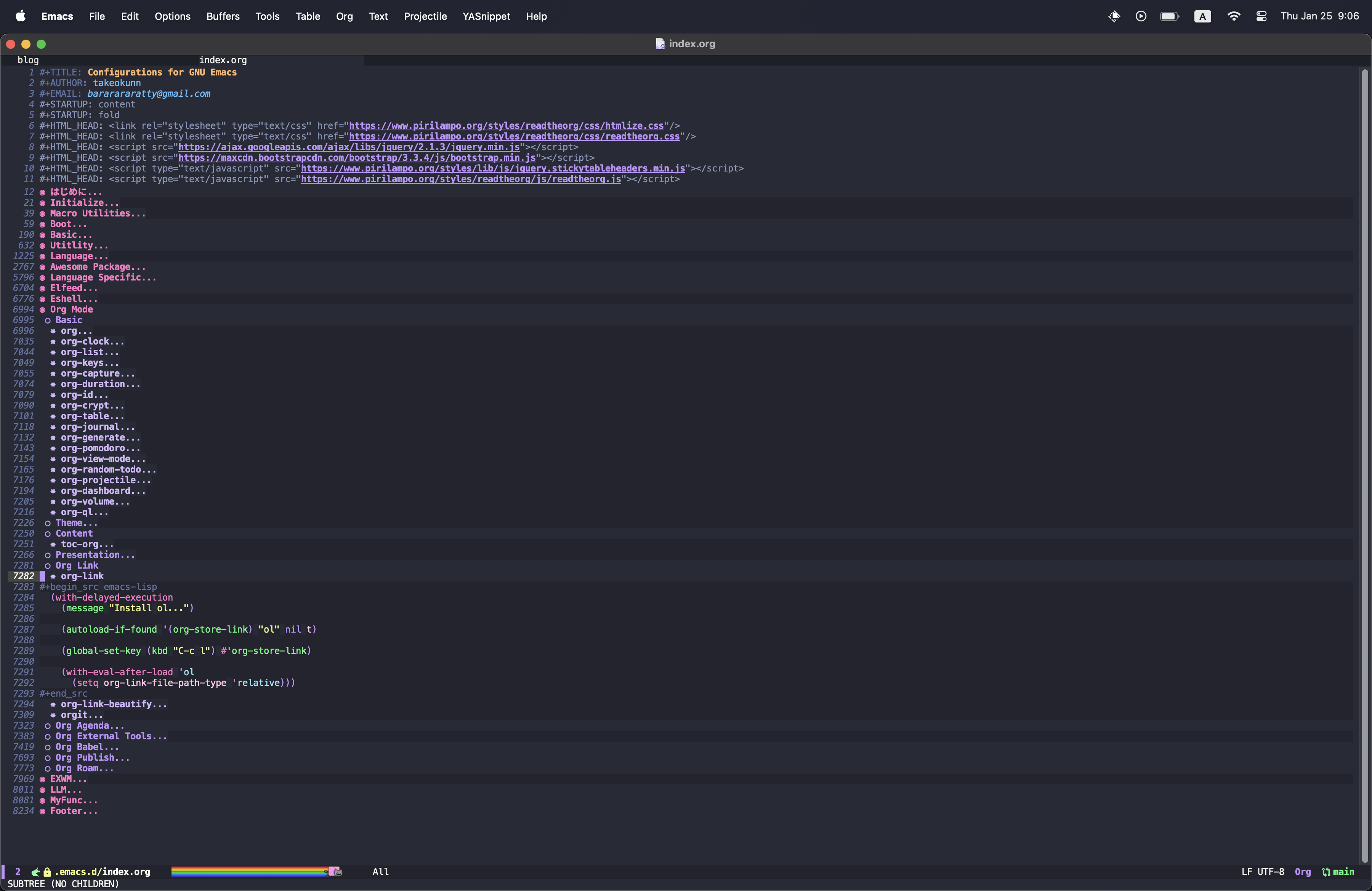Click the battery status icon
This screenshot has height=891, width=1372.
(x=1170, y=16)
